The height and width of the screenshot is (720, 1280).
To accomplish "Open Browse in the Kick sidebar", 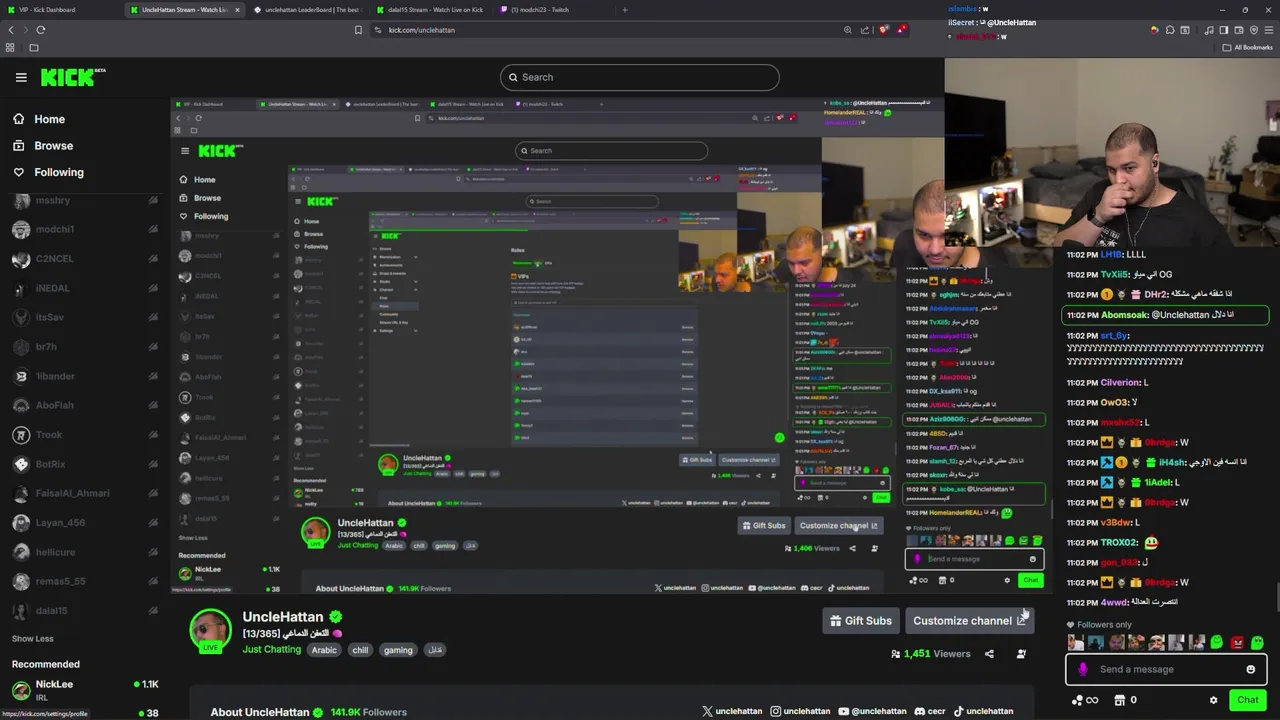I will tap(43, 146).
